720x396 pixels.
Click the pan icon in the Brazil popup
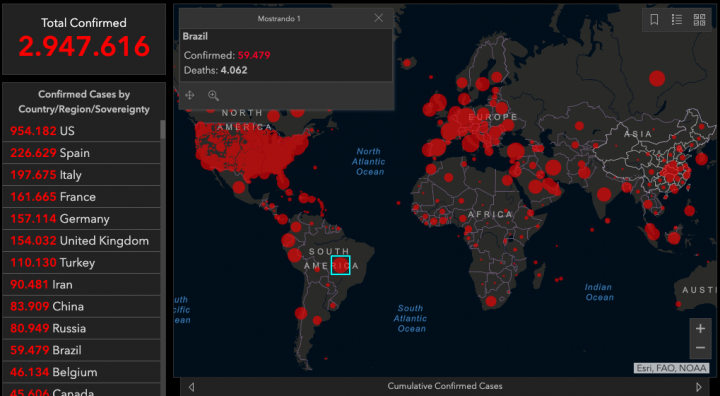click(190, 95)
